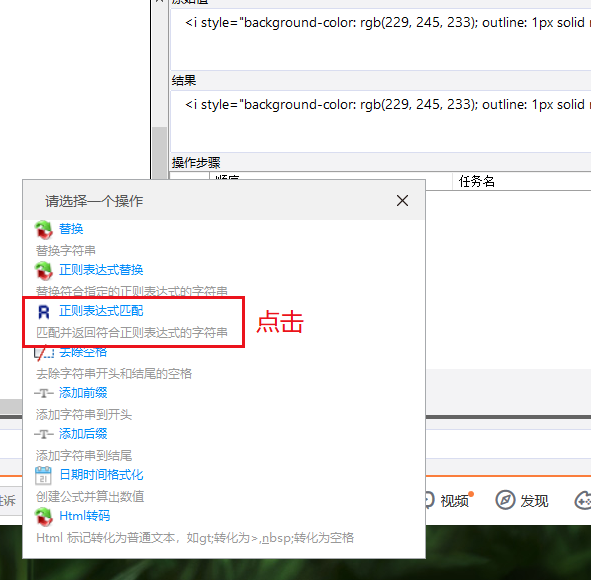This screenshot has width=591, height=580.
Task: Click the 结果 result text field
Action: 381,121
